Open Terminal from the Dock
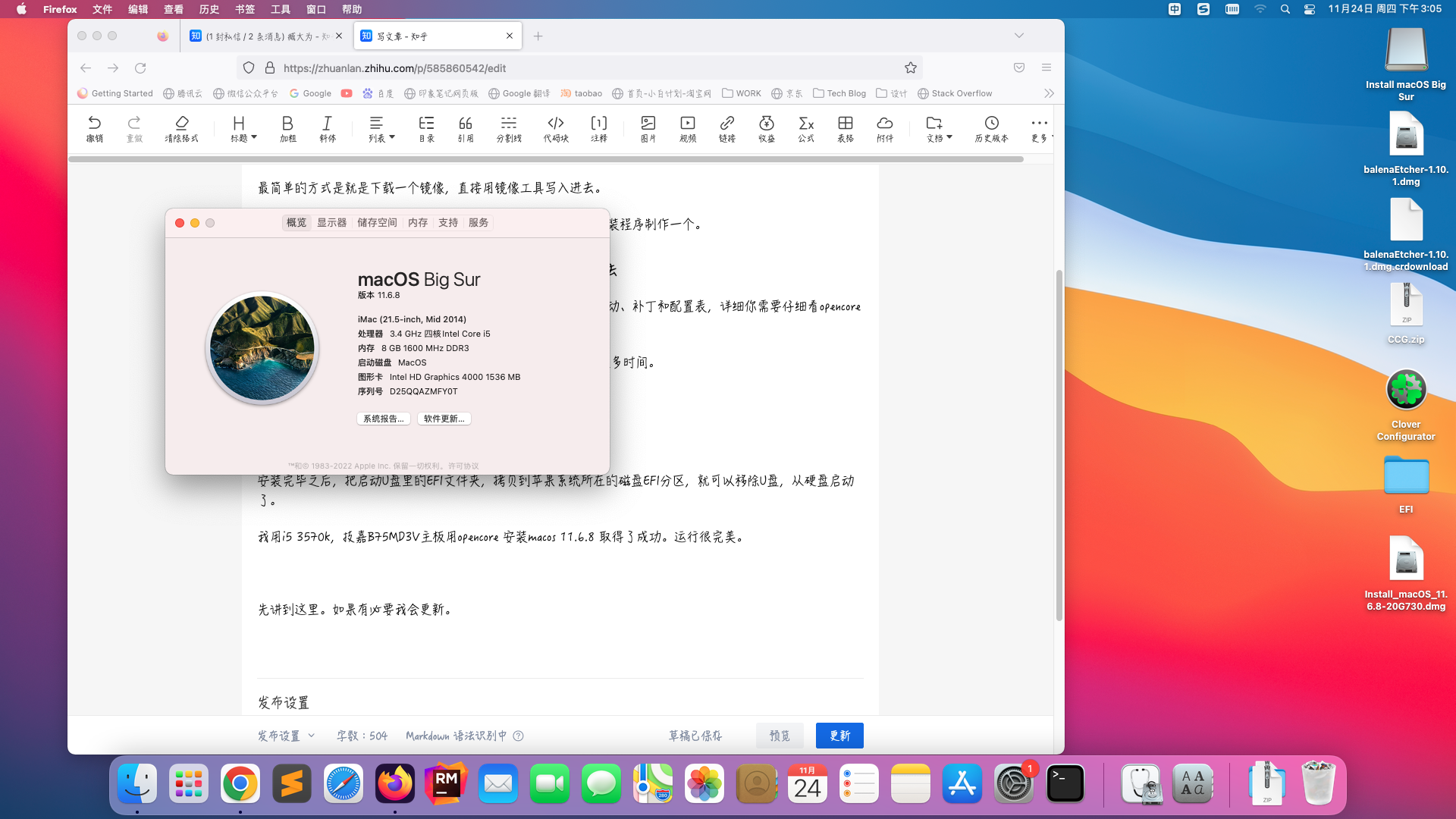Viewport: 1456px width, 819px height. pos(1065,783)
